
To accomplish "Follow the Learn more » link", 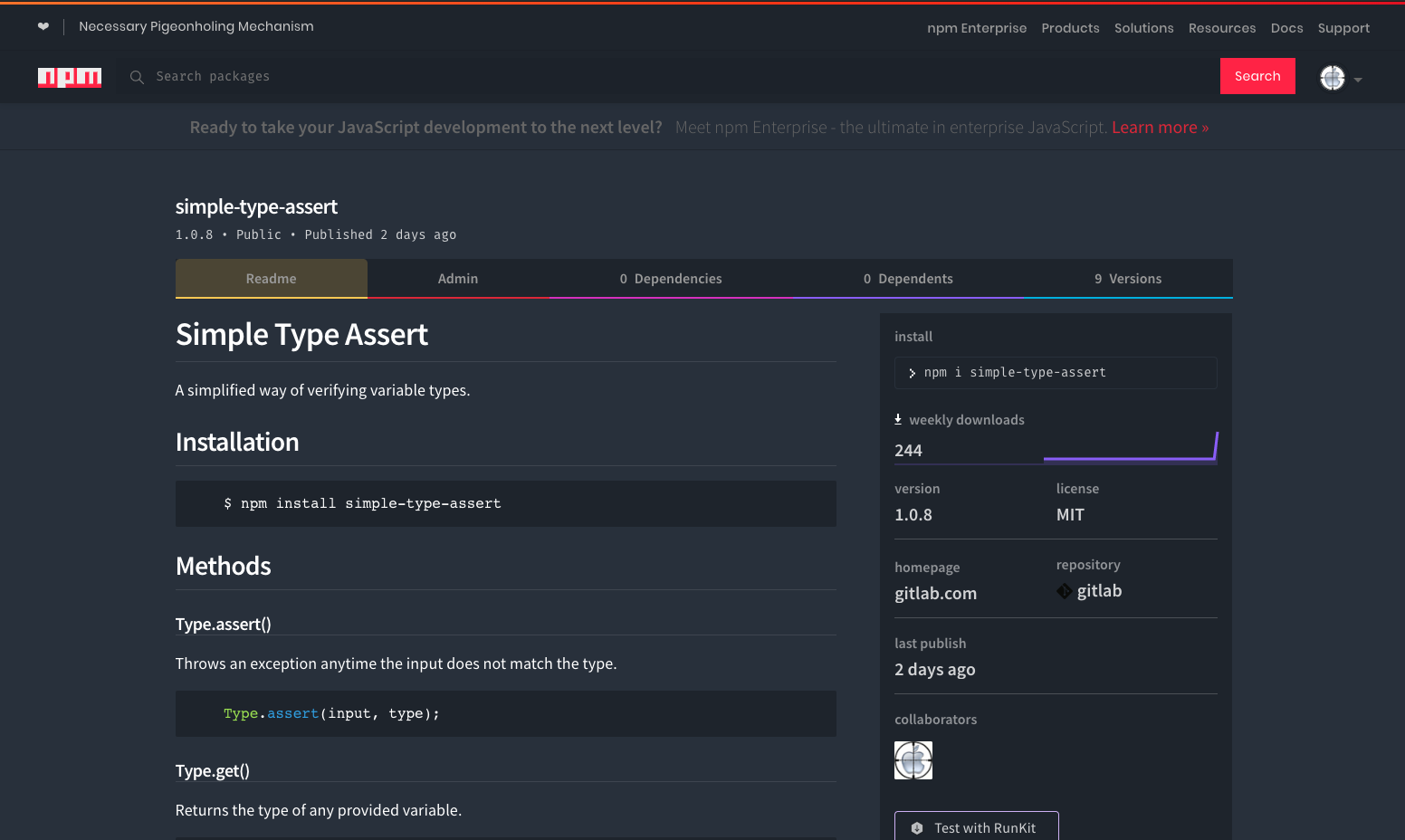I will [1161, 128].
